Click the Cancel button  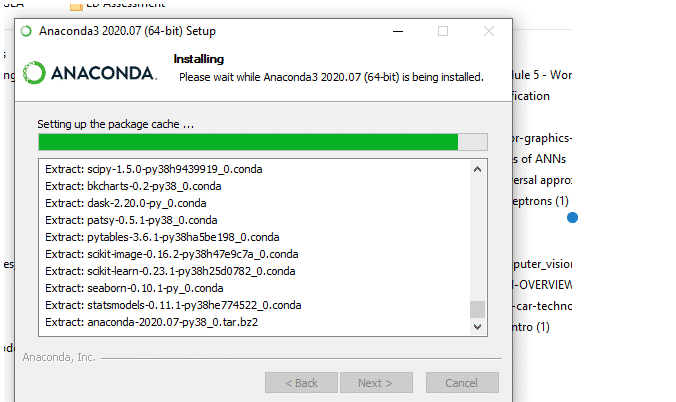[462, 383]
